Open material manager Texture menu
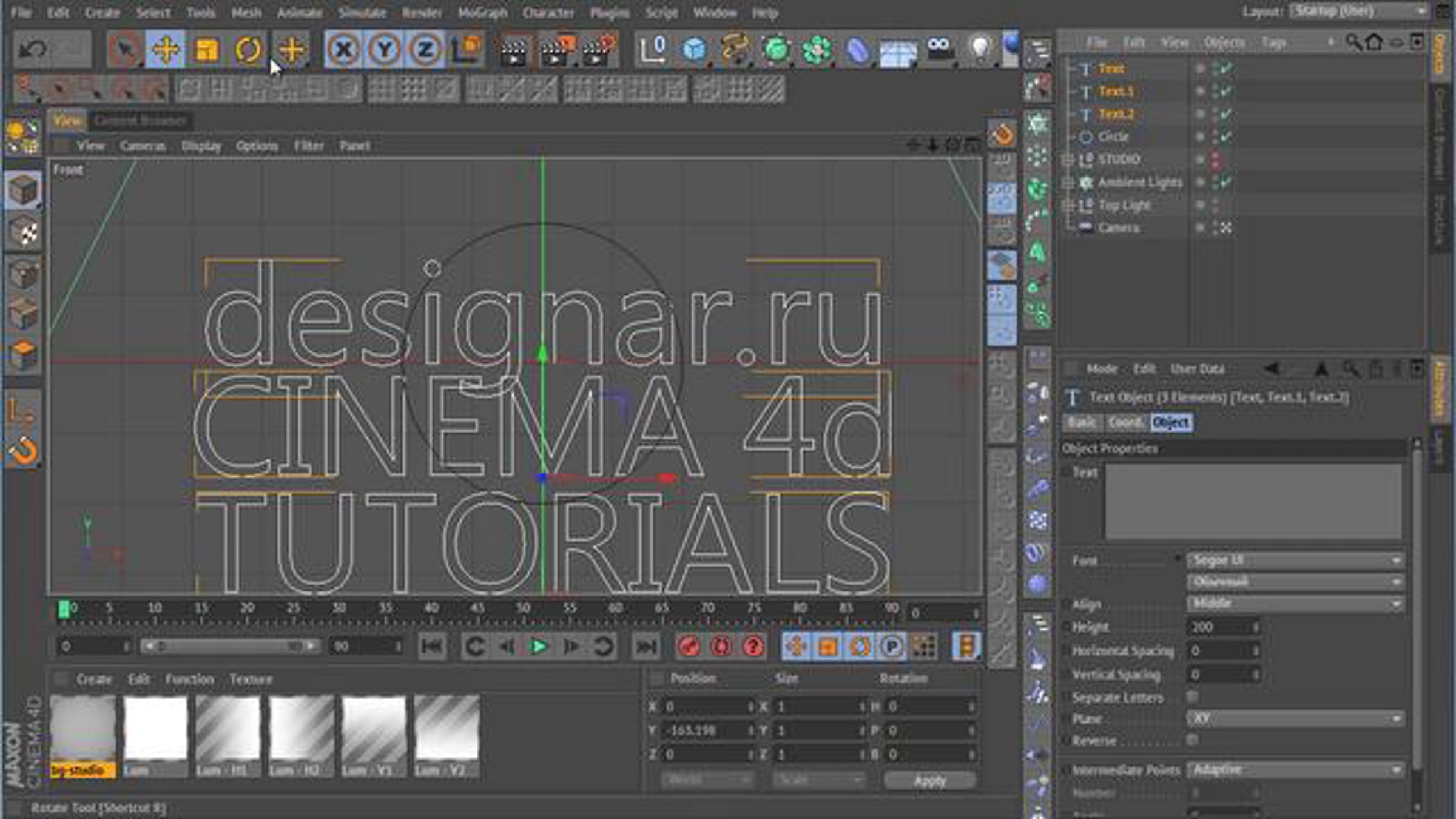The width and height of the screenshot is (1456, 819). (x=251, y=679)
